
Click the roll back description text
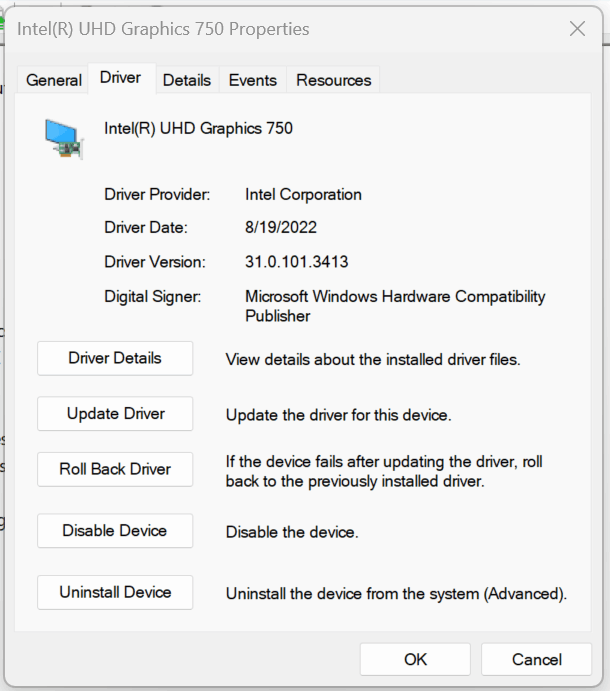[x=384, y=471]
